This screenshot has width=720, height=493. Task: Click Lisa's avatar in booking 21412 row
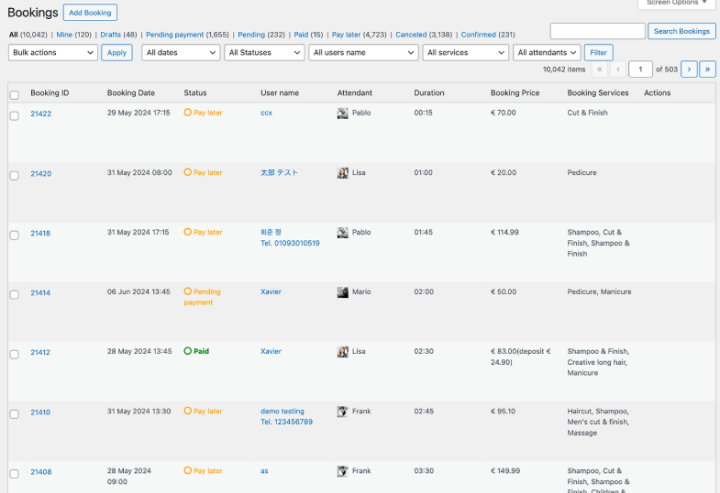click(x=343, y=352)
